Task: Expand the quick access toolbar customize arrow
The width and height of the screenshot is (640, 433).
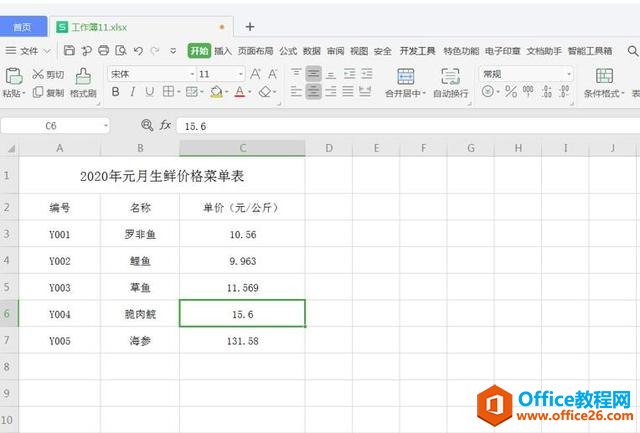Action: tap(173, 51)
